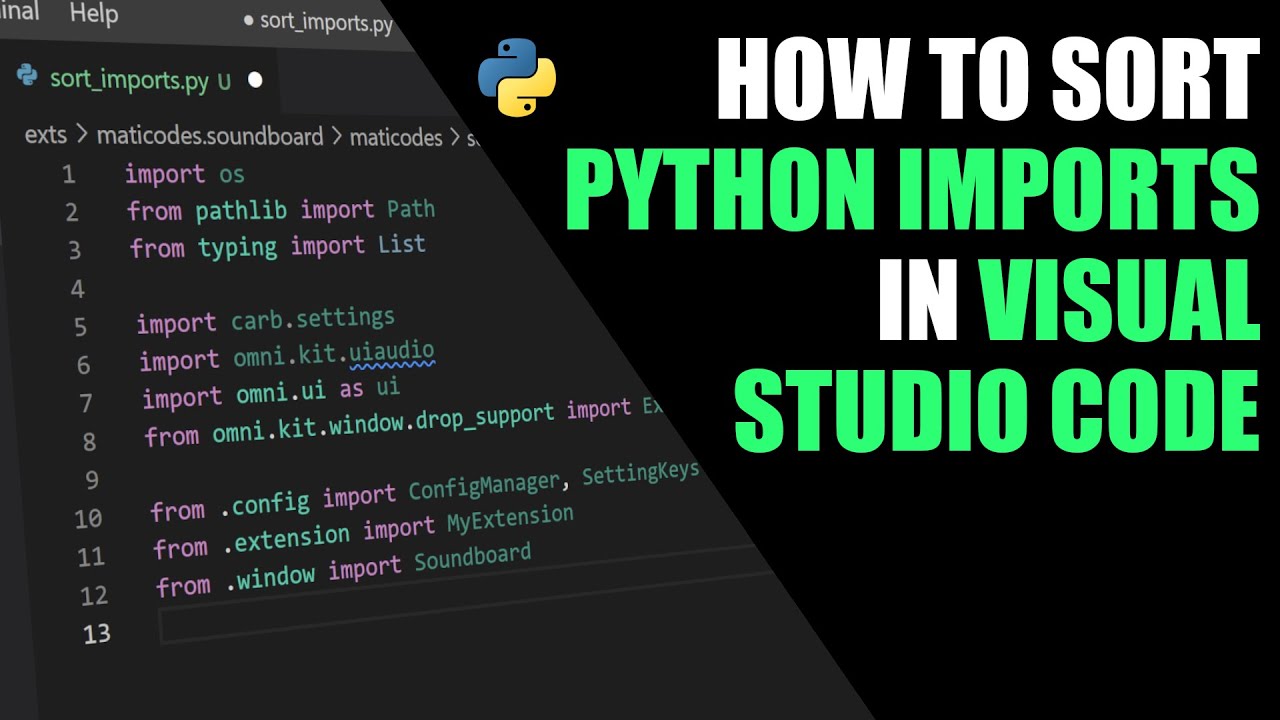This screenshot has width=1280, height=720.
Task: Open the partially visible Terminal menu
Action: coord(19,12)
